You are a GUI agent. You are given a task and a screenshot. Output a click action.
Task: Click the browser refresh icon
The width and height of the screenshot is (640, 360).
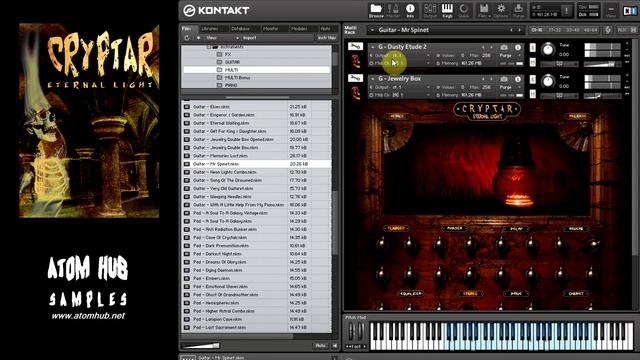[187, 38]
